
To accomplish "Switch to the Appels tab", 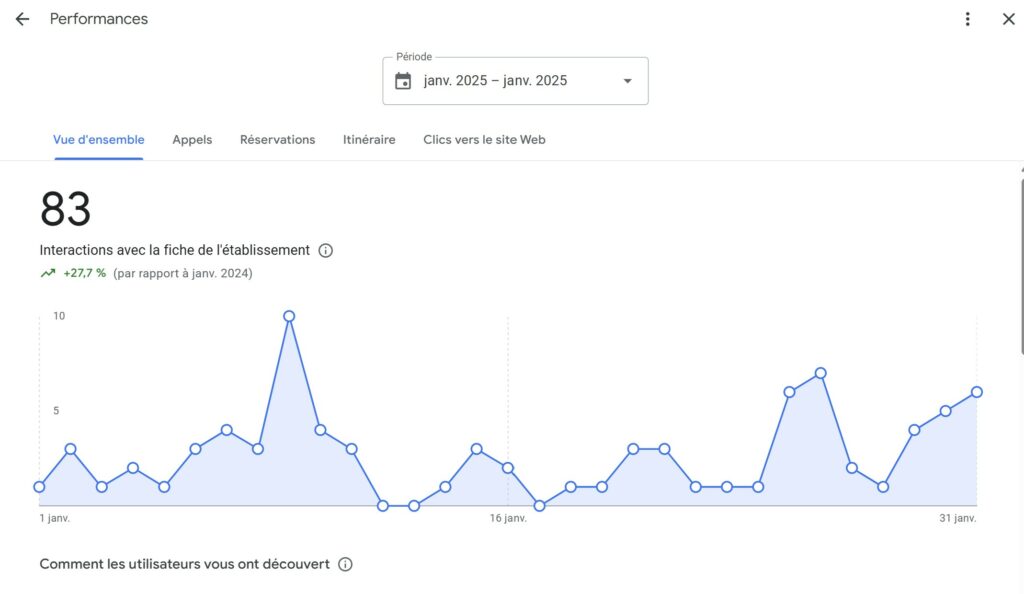I will (x=192, y=140).
